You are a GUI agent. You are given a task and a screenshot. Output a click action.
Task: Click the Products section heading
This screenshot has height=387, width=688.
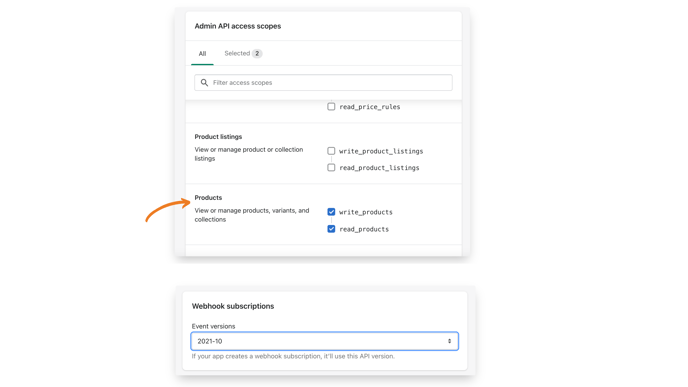pyautogui.click(x=208, y=197)
